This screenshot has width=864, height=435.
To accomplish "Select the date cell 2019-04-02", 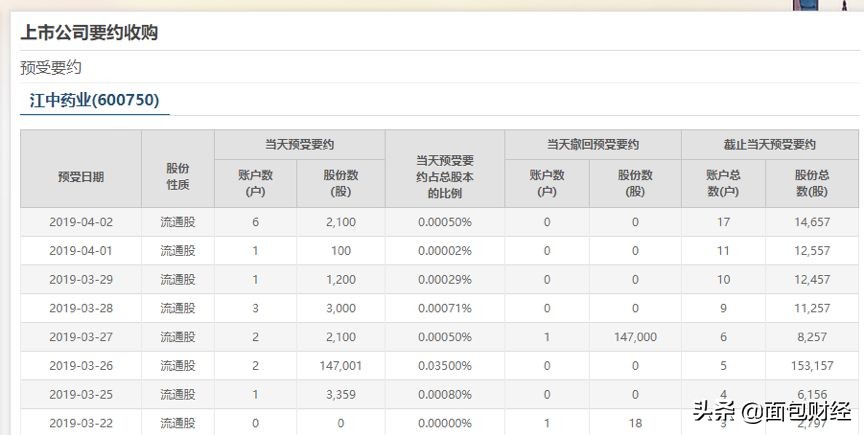I will pos(81,222).
